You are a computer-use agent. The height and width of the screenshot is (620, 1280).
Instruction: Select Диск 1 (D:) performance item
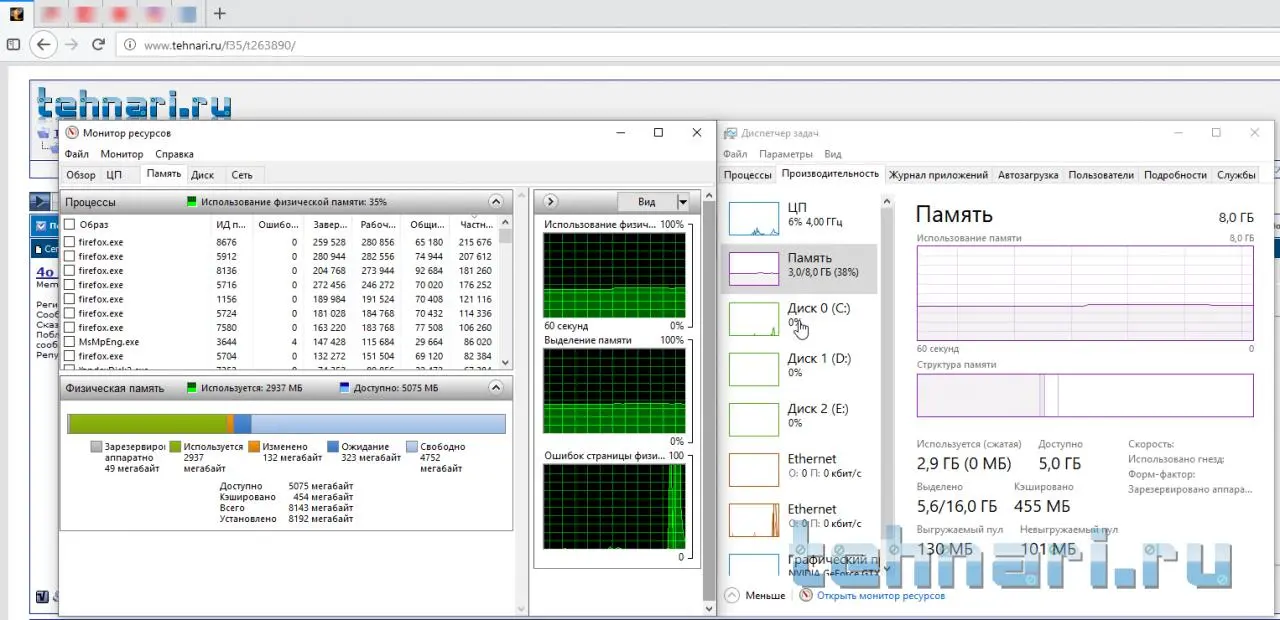click(x=800, y=368)
